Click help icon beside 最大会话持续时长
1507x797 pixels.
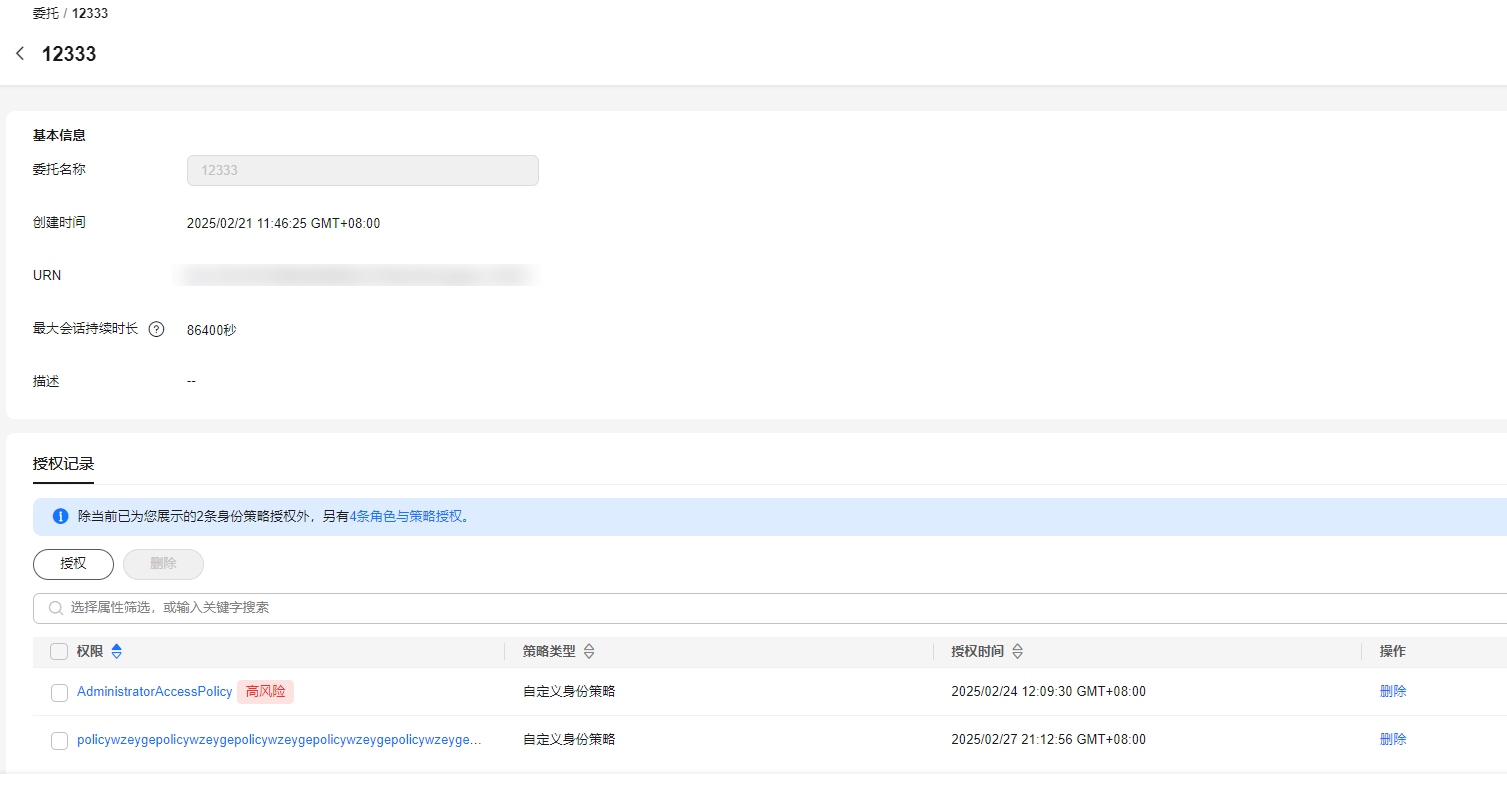156,329
